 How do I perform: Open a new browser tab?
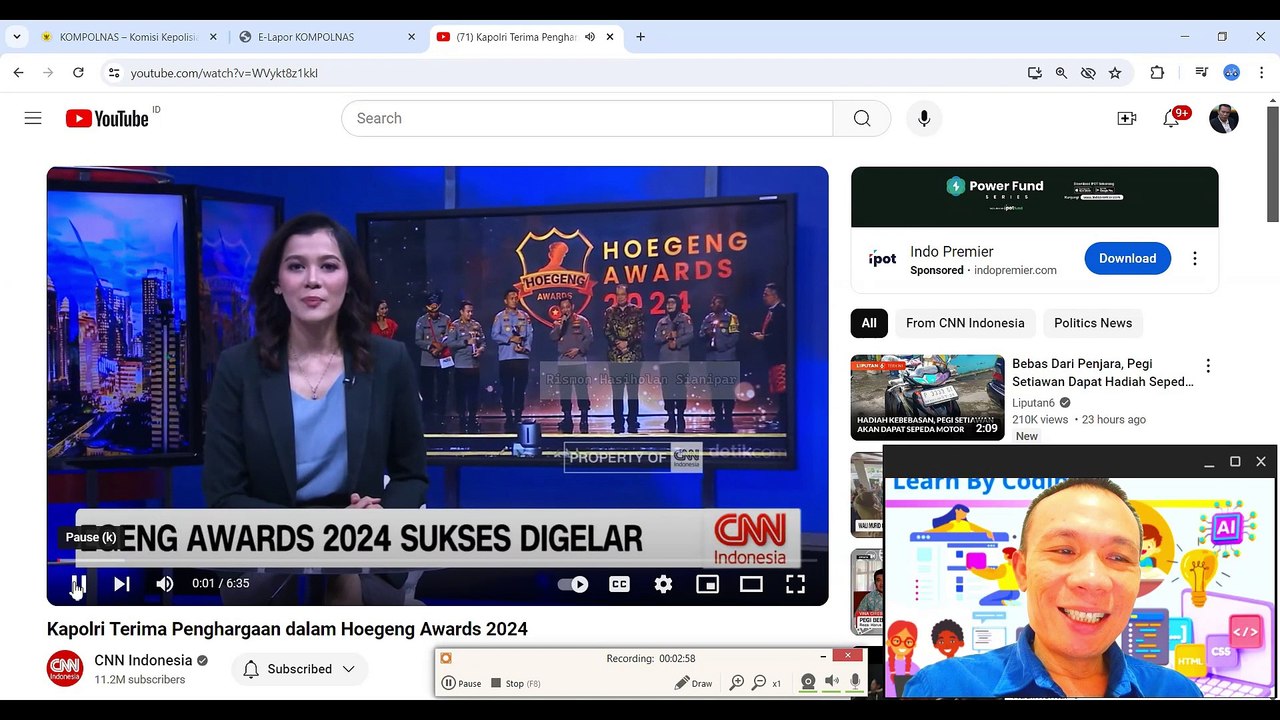point(640,37)
